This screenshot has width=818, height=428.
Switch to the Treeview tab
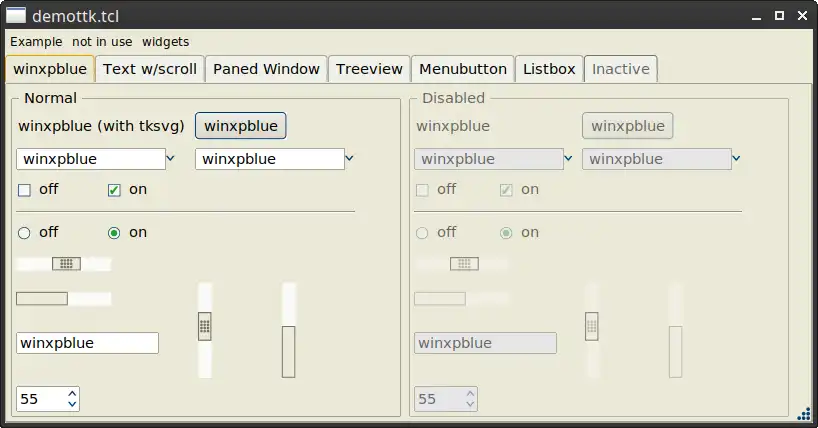[369, 69]
